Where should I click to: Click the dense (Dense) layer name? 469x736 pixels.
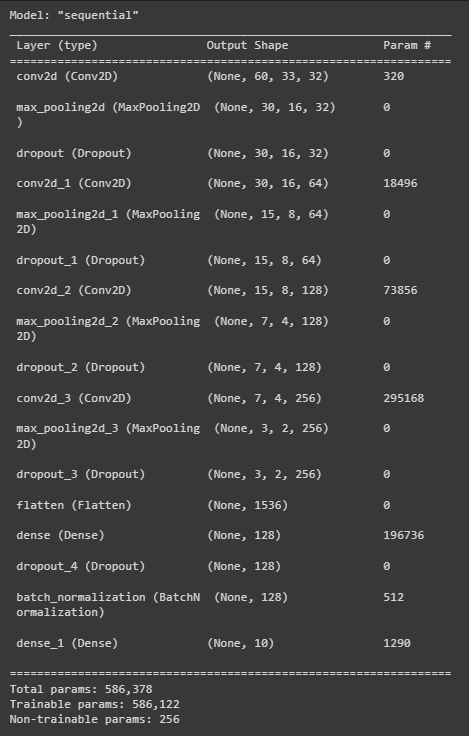[x=60, y=535]
